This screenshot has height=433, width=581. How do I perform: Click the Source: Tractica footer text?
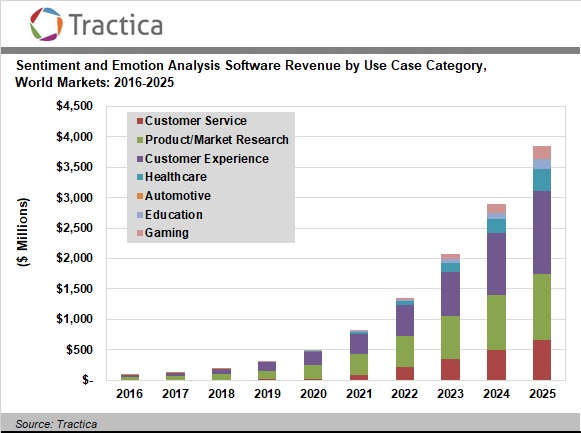click(56, 424)
